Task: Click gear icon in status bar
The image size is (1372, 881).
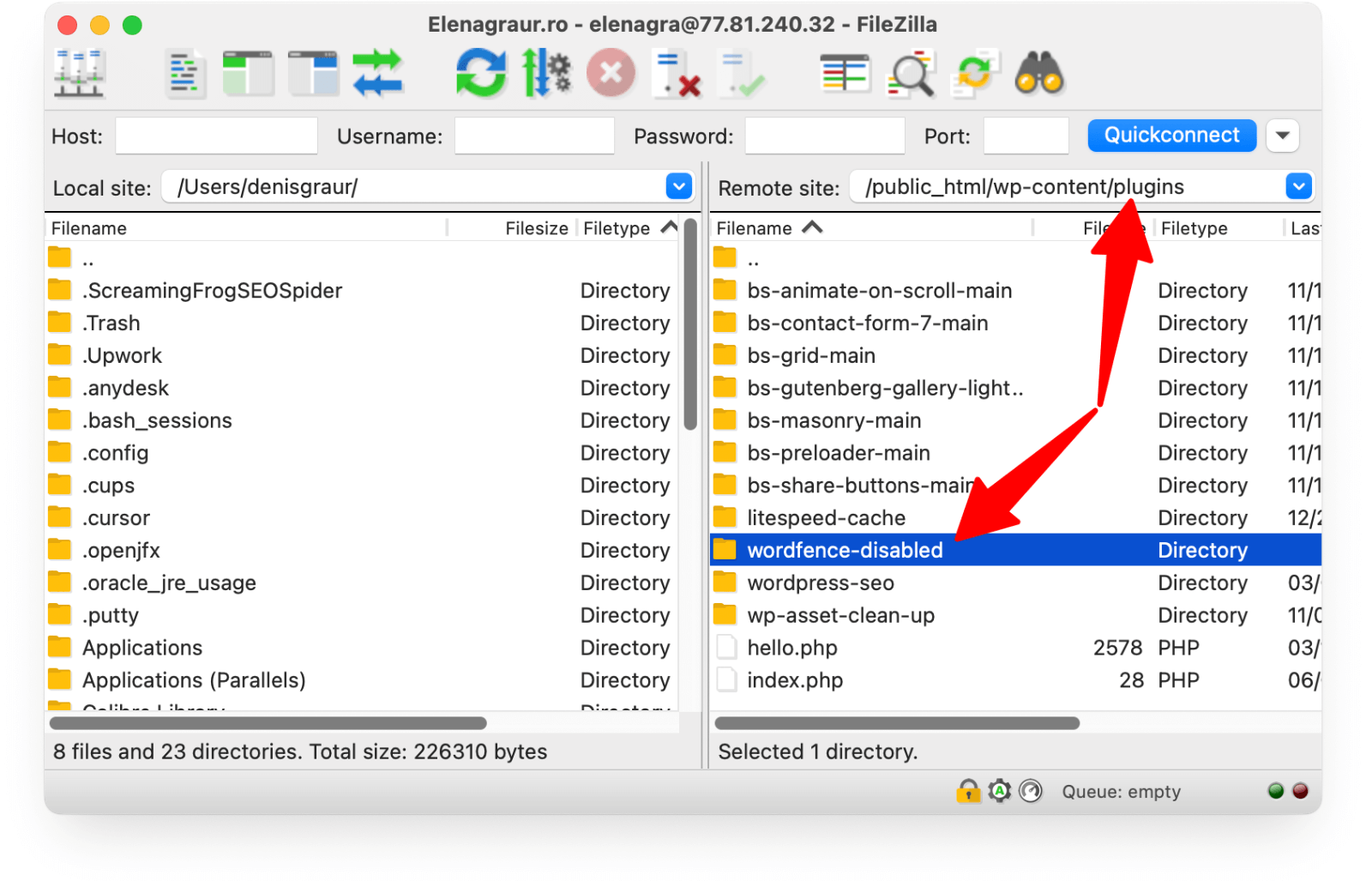Action: tap(1000, 790)
